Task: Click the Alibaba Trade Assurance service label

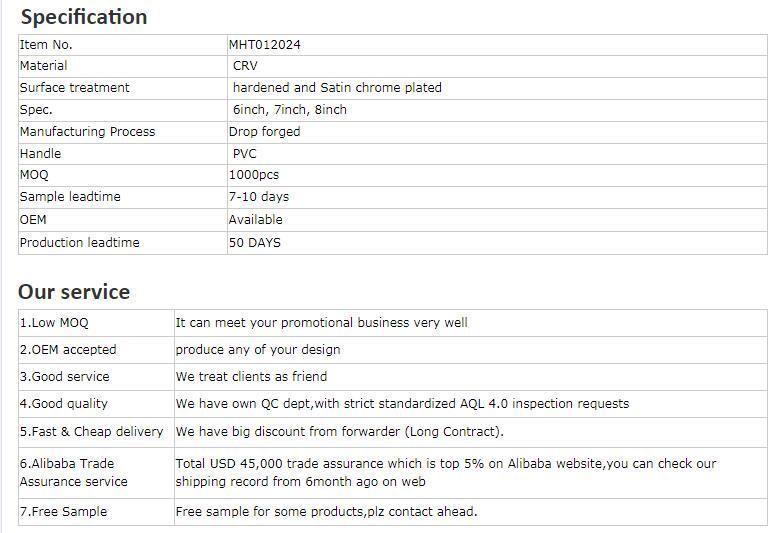Action: [x=74, y=473]
